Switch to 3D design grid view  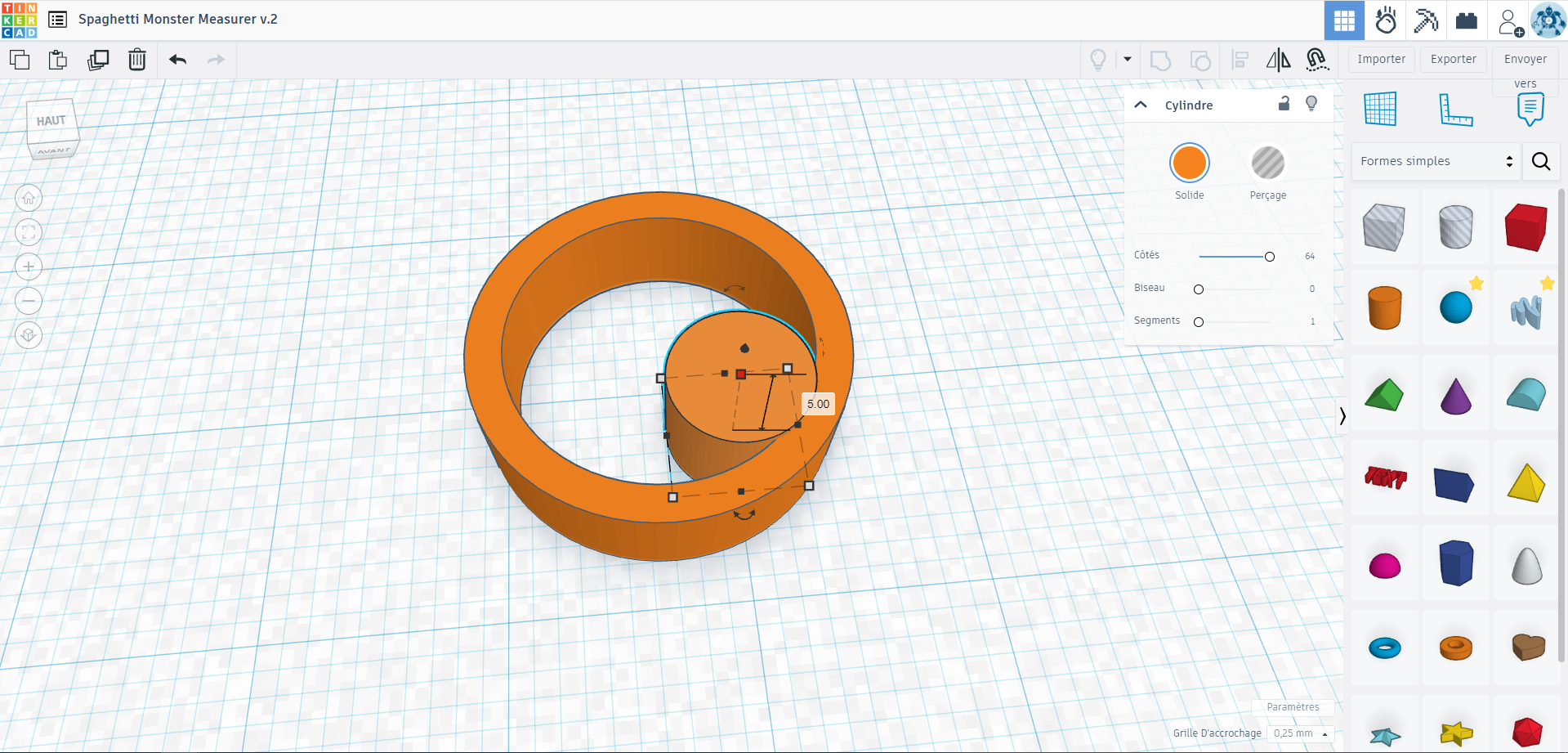(1344, 20)
